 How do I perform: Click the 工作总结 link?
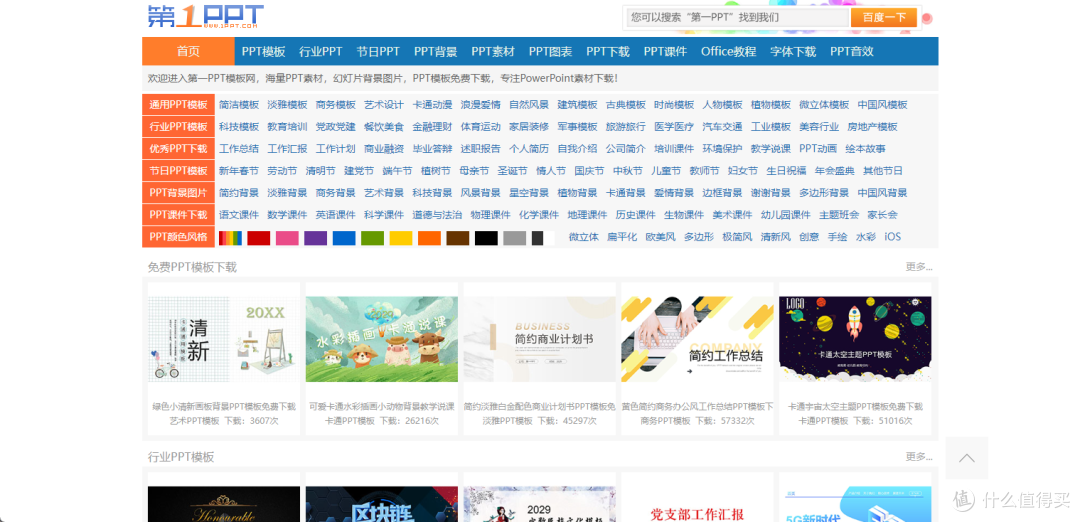pyautogui.click(x=239, y=149)
